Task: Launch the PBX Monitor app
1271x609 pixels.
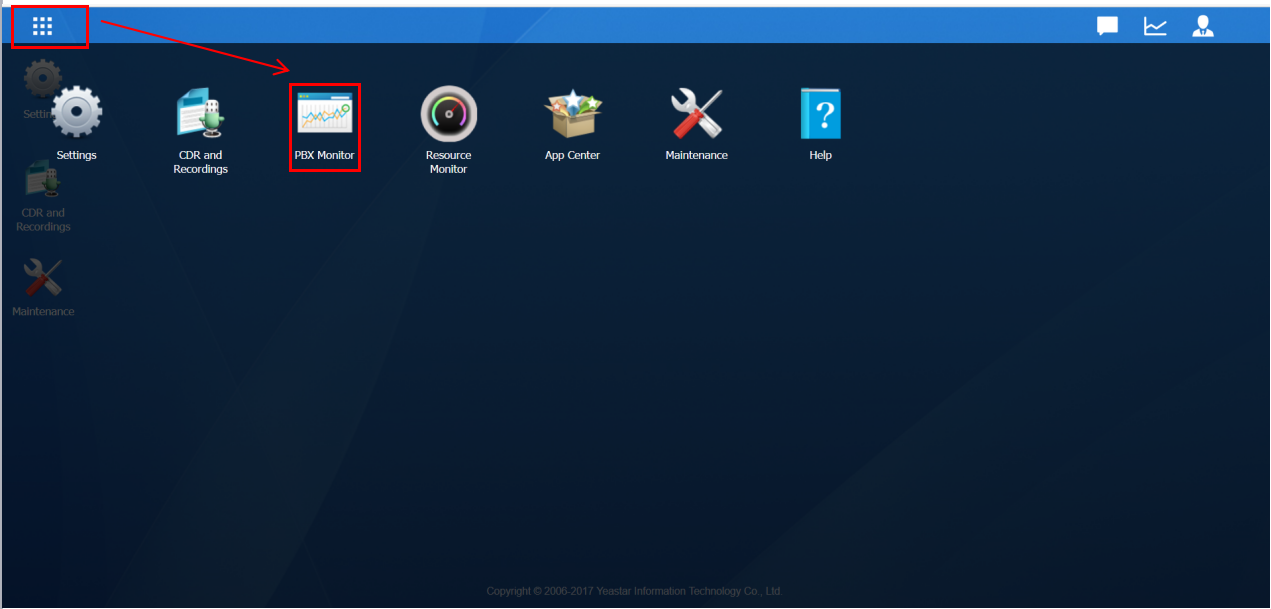Action: [x=324, y=127]
